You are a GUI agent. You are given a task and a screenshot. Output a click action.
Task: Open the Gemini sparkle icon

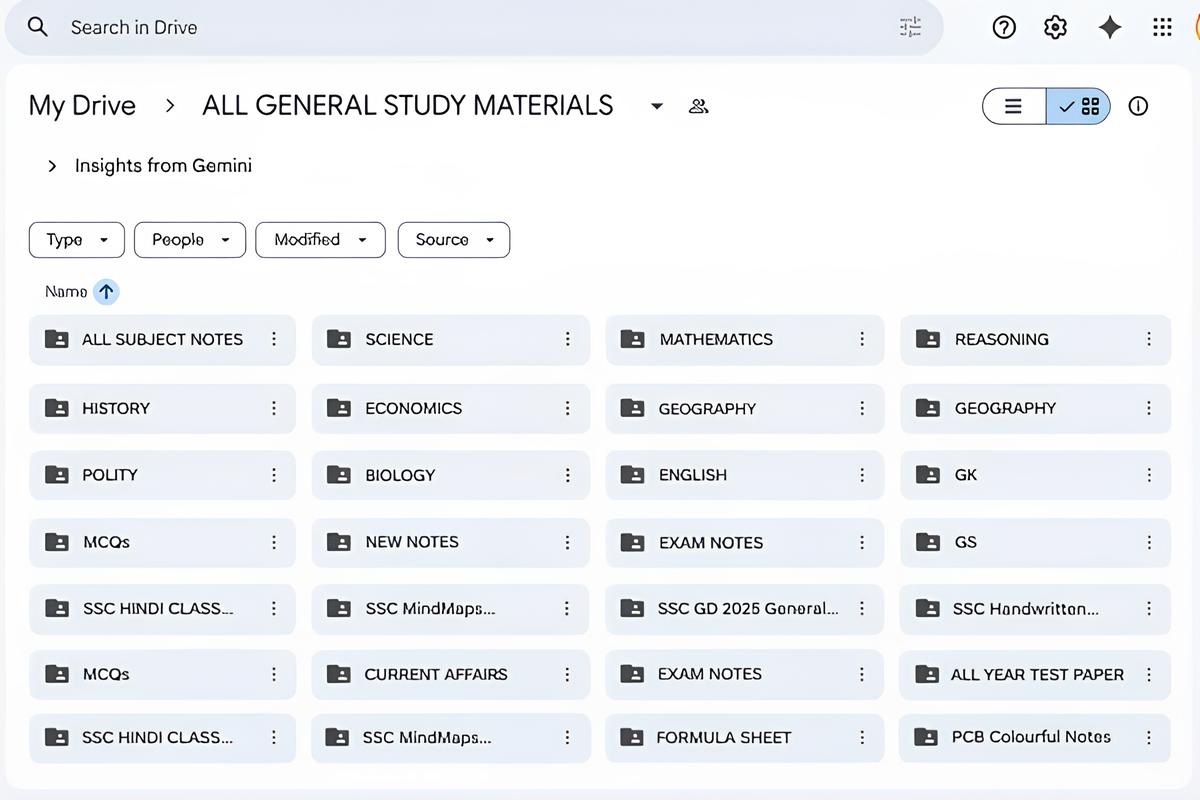[x=1109, y=27]
